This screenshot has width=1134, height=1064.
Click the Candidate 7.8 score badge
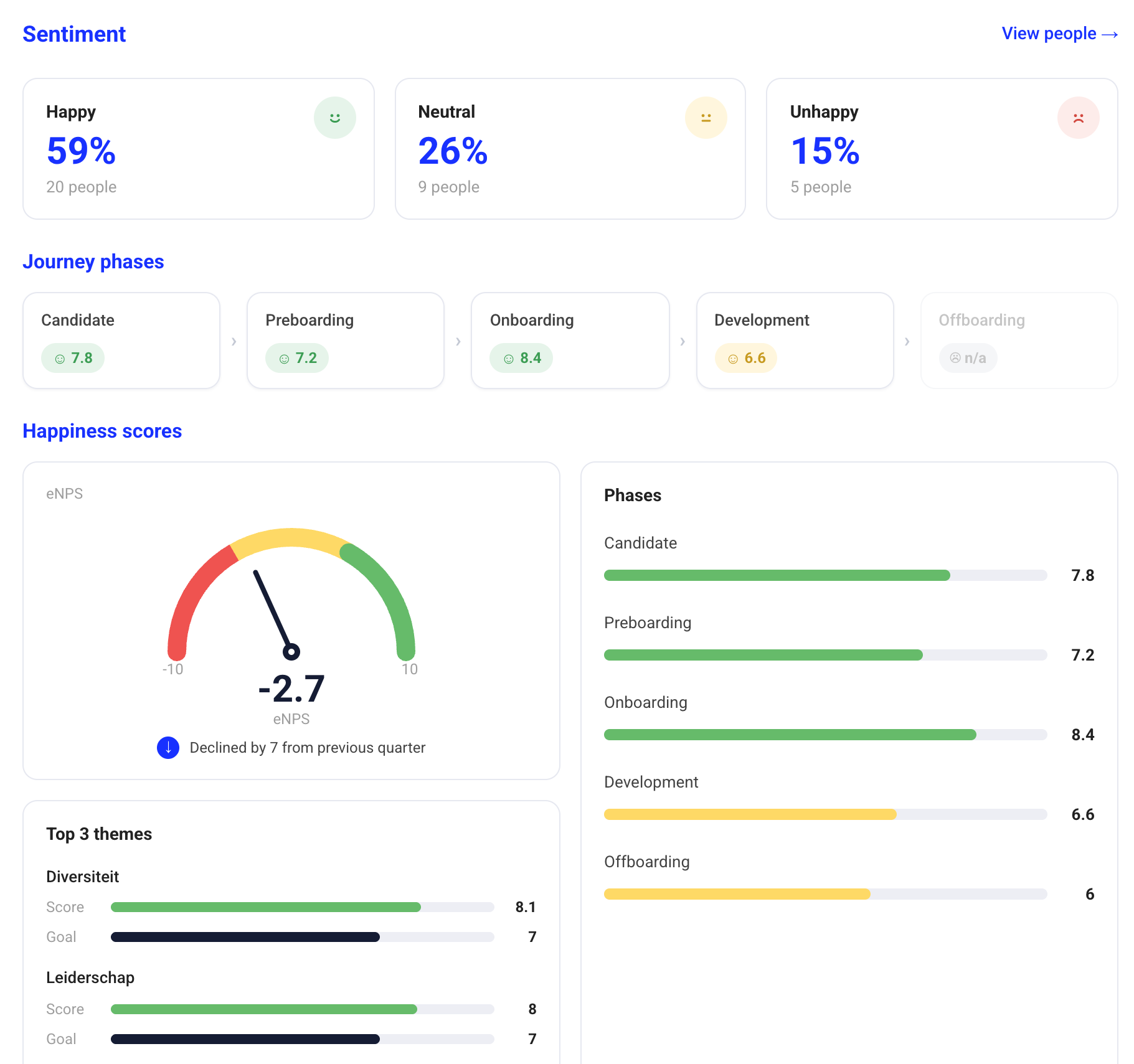(73, 358)
